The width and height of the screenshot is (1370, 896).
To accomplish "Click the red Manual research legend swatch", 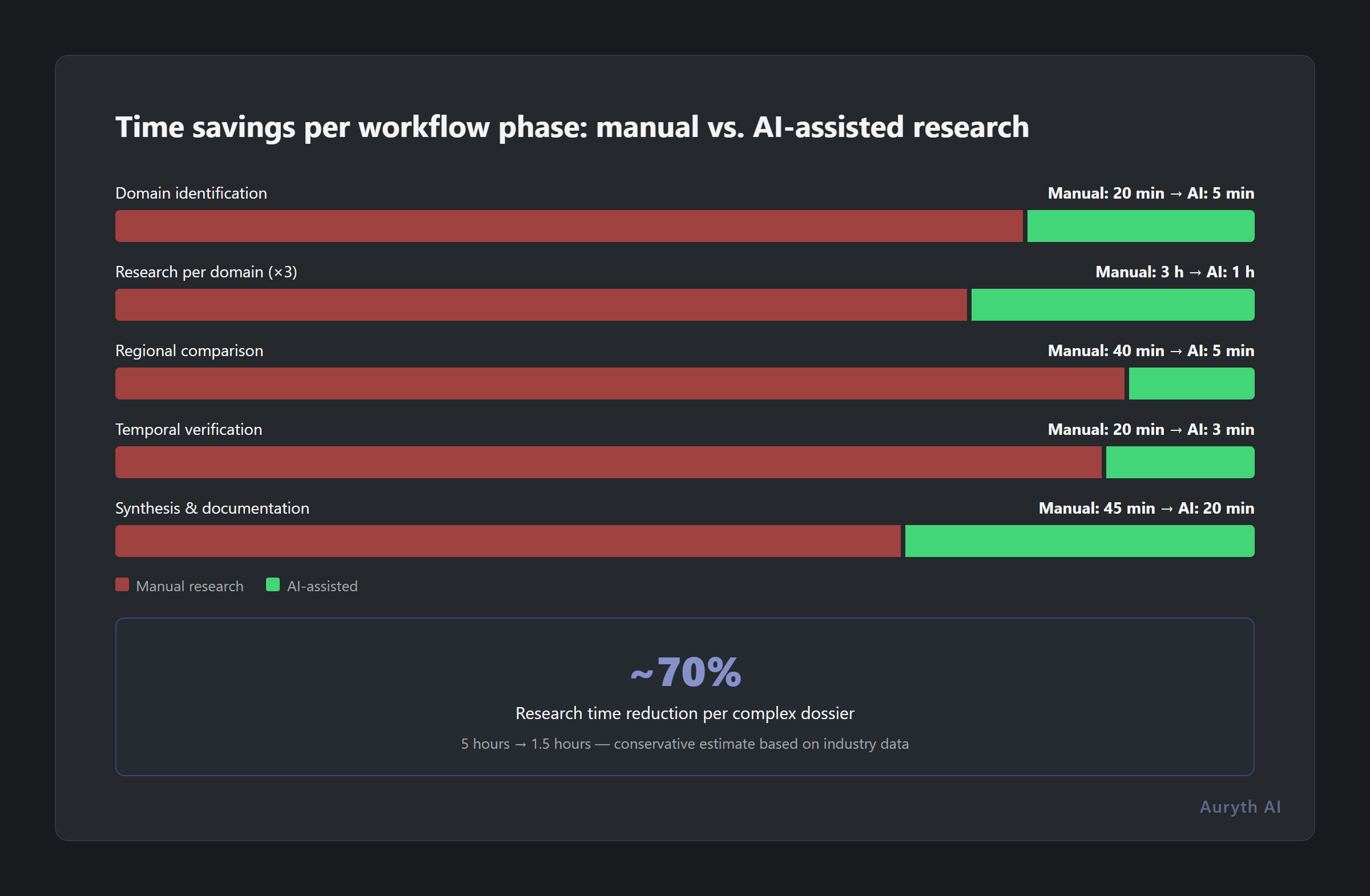I will coord(122,584).
